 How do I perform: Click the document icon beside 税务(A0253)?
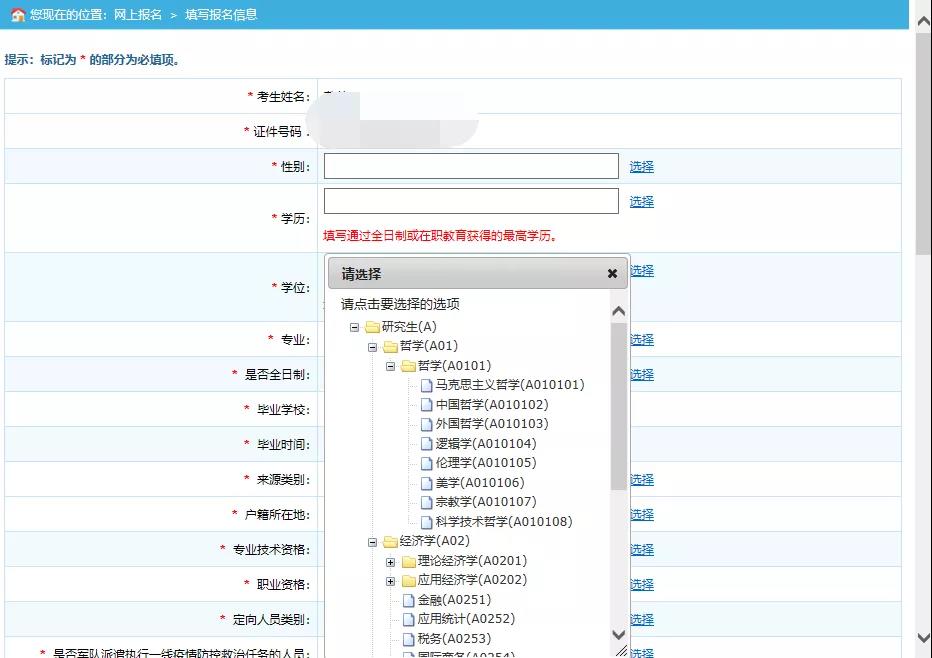(x=408, y=639)
